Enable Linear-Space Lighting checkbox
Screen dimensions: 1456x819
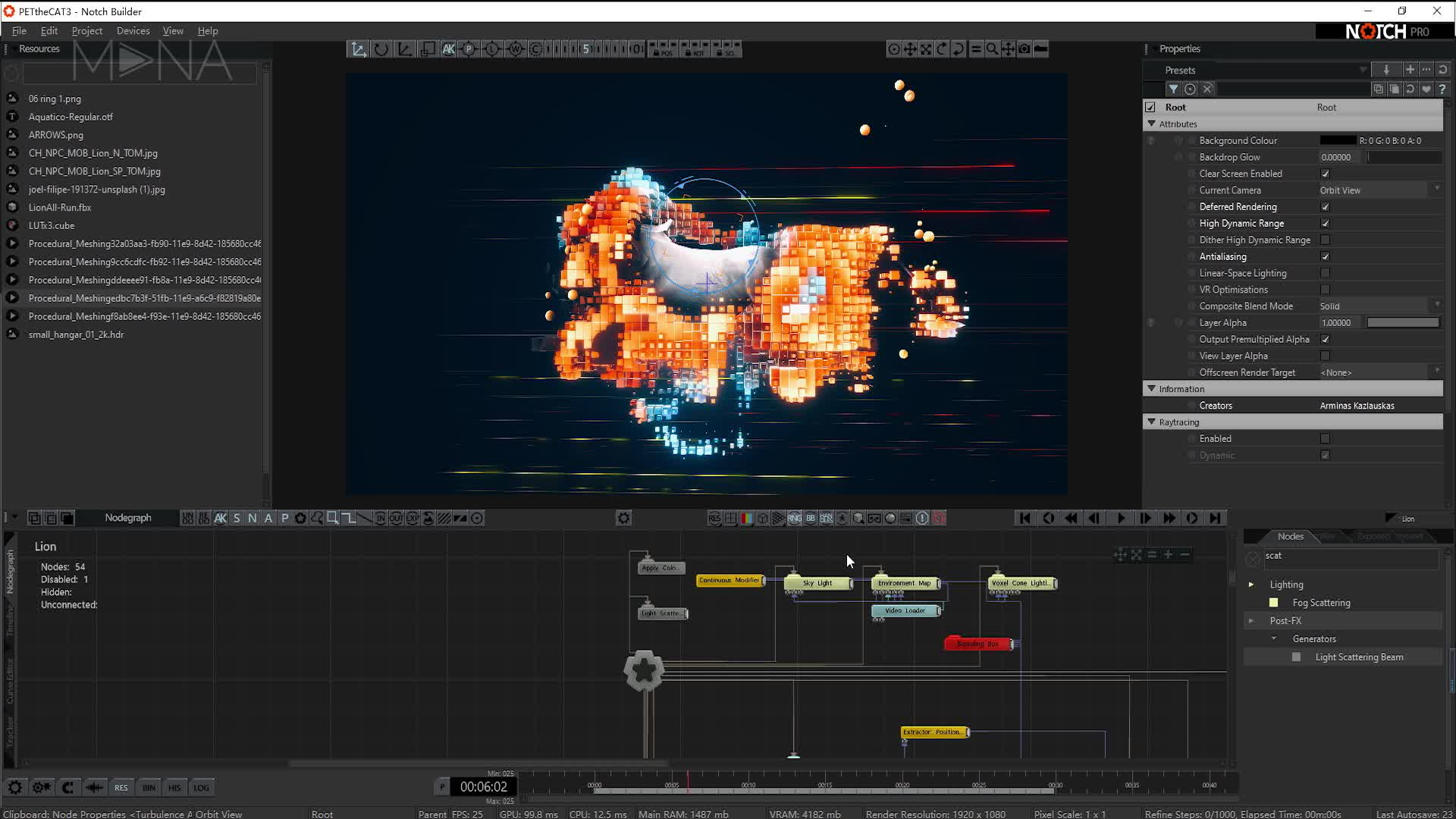[x=1325, y=273]
